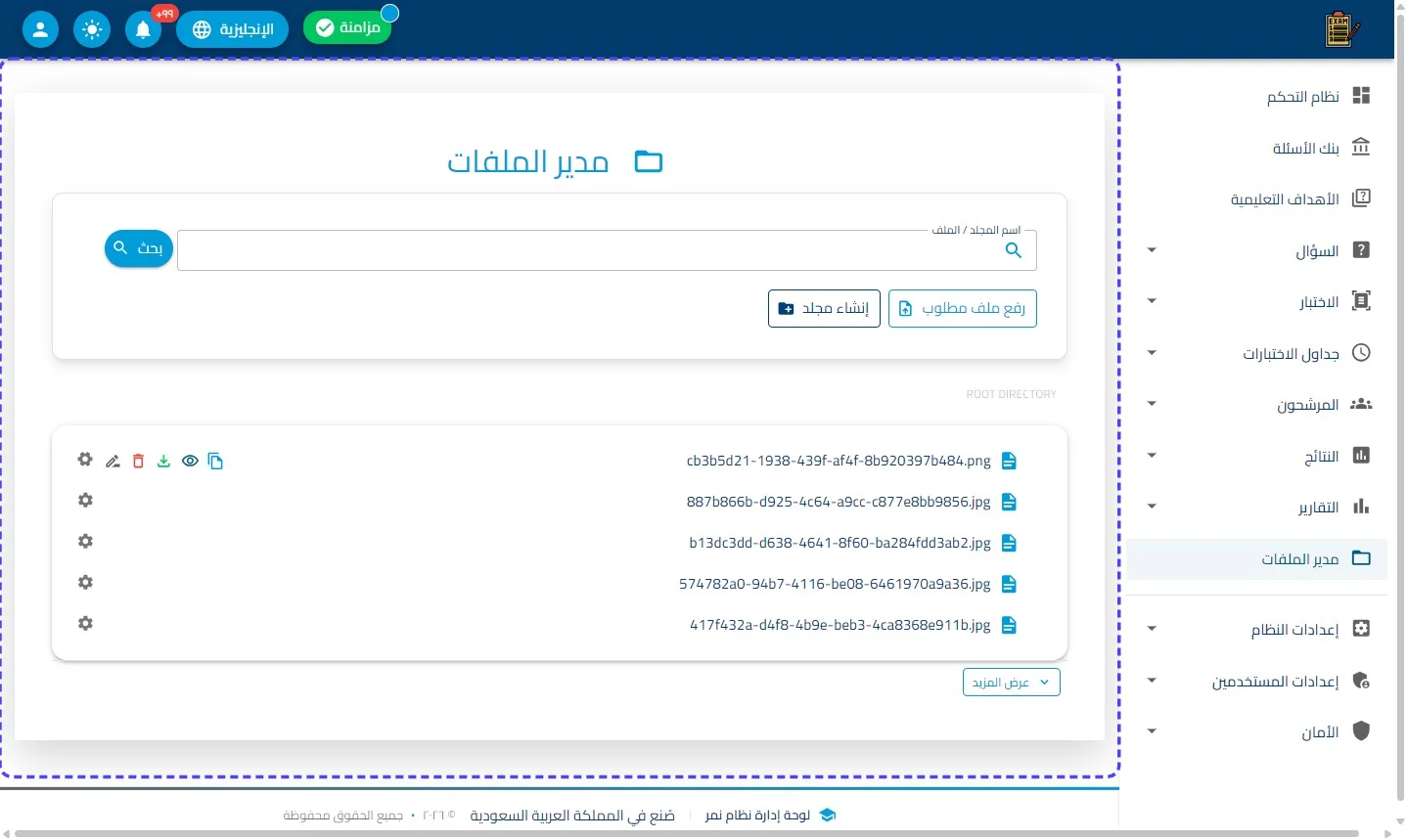Click file name 574782a0-94b7-4116-be08-6461970a9a36.jpg
Viewport: 1407px width, 840px height.
coord(835,584)
